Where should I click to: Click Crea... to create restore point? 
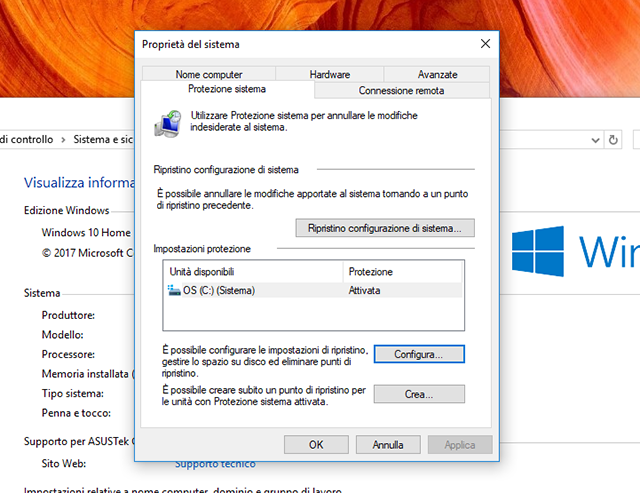pyautogui.click(x=419, y=394)
